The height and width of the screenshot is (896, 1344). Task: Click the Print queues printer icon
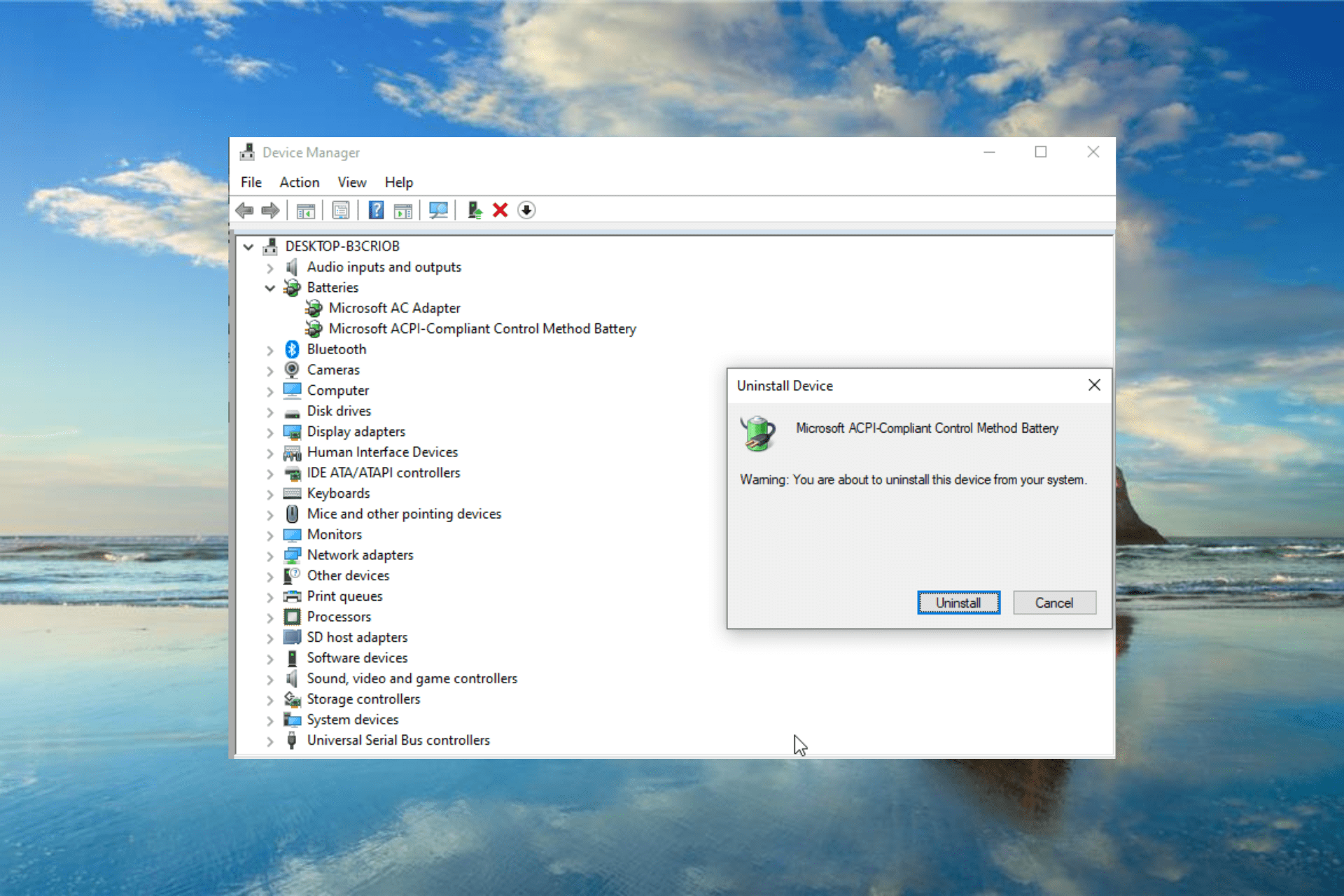point(292,596)
